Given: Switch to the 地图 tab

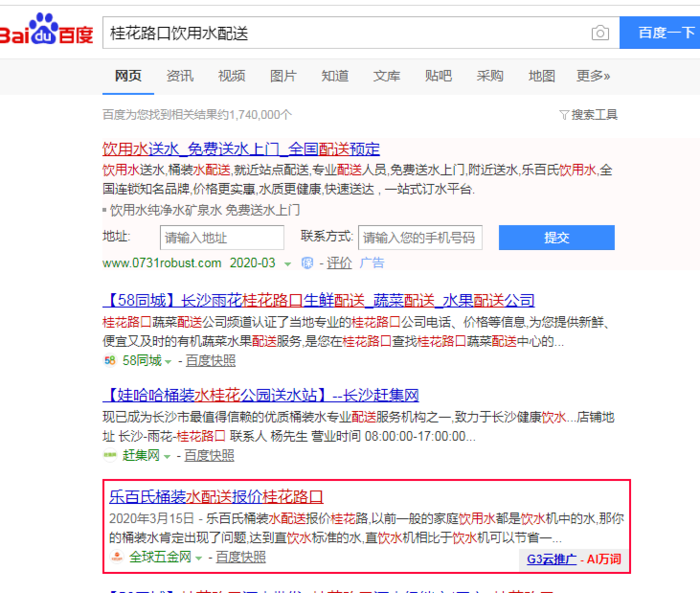Looking at the screenshot, I should tap(542, 76).
